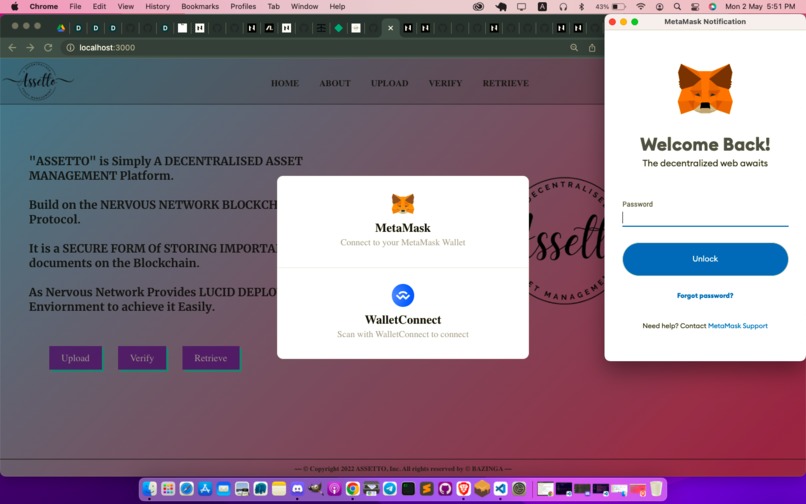Open GIMP from the Dock
The width and height of the screenshot is (806, 504).
click(316, 488)
